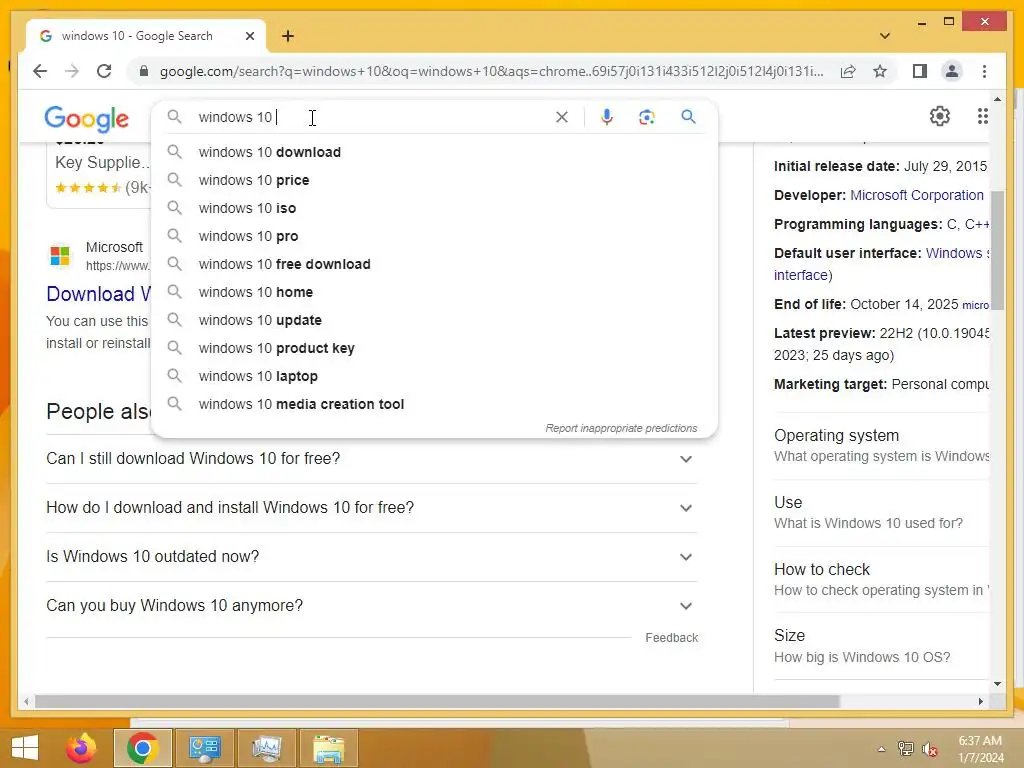Screen dimensions: 1024x768
Task: Open Chrome profile avatar
Action: pos(952,71)
